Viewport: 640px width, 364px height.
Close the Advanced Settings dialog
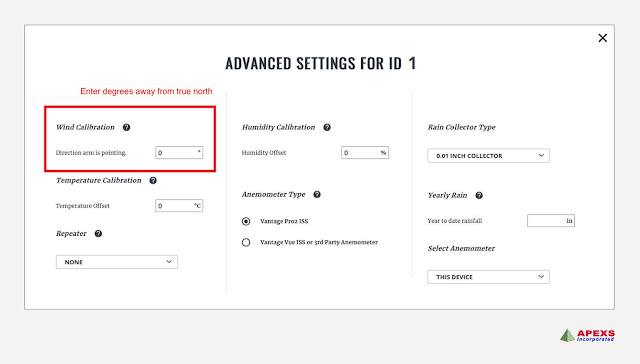[602, 38]
